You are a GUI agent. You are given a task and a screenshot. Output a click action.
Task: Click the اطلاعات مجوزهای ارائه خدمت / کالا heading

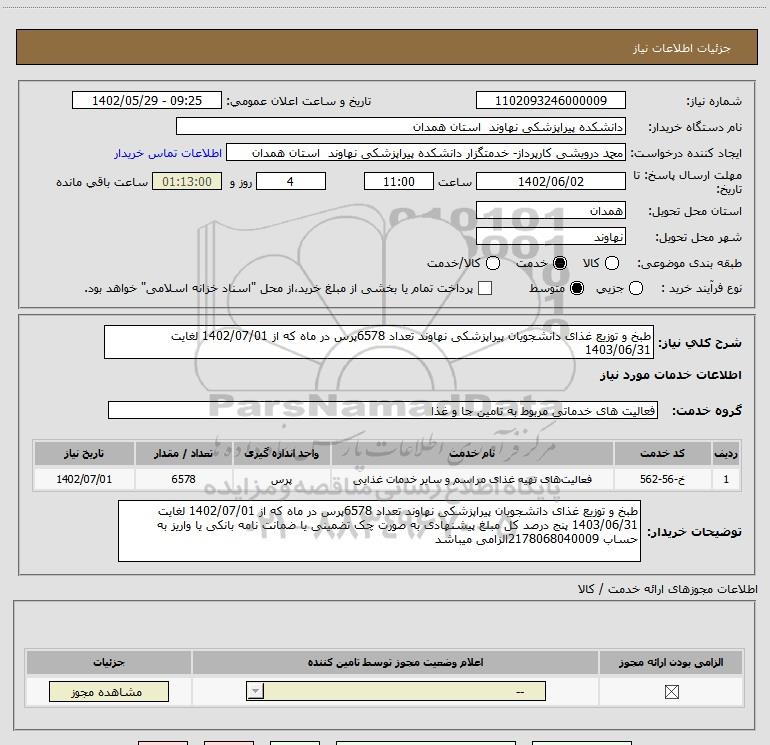click(668, 589)
